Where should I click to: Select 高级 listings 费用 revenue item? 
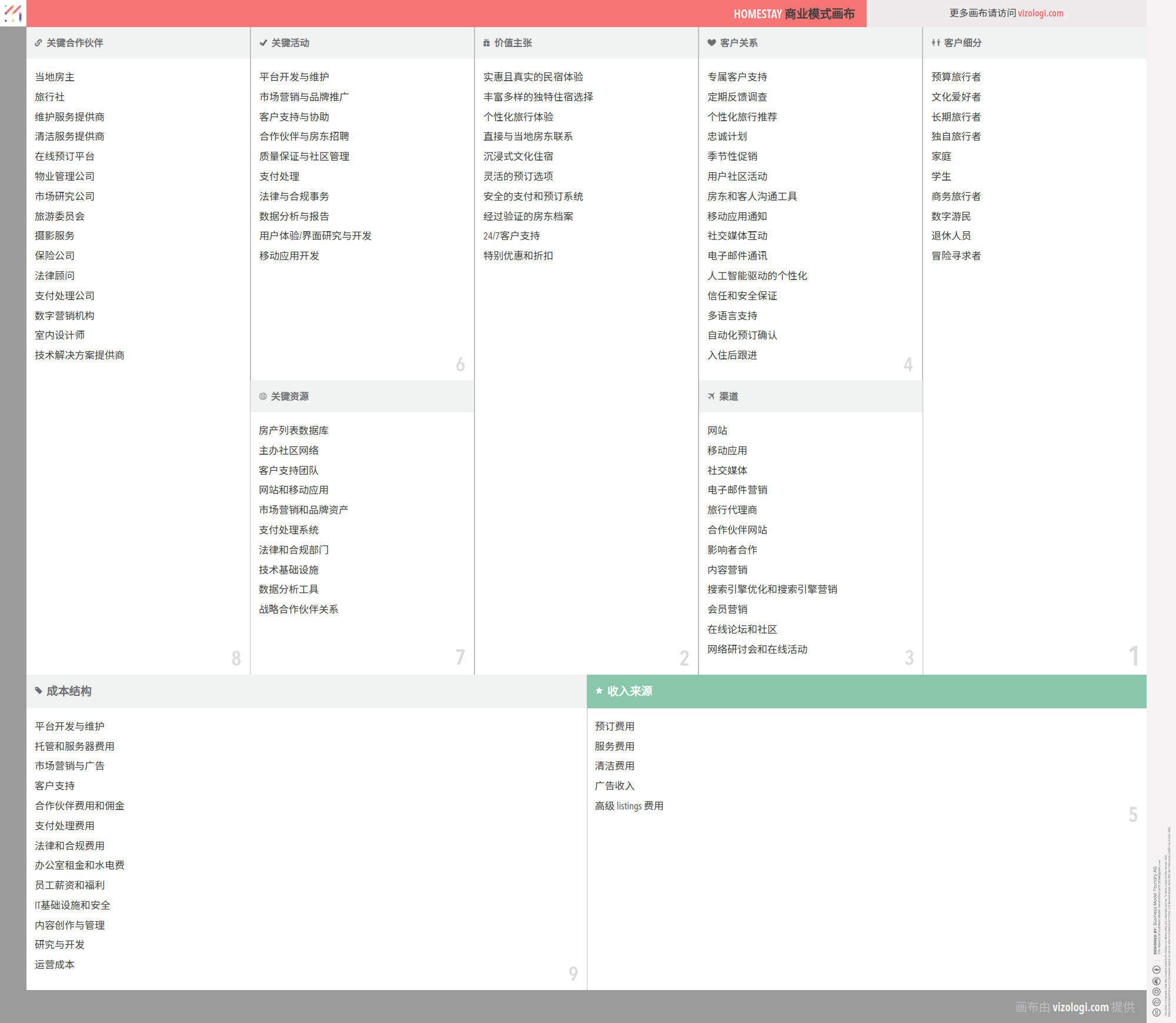coord(629,806)
